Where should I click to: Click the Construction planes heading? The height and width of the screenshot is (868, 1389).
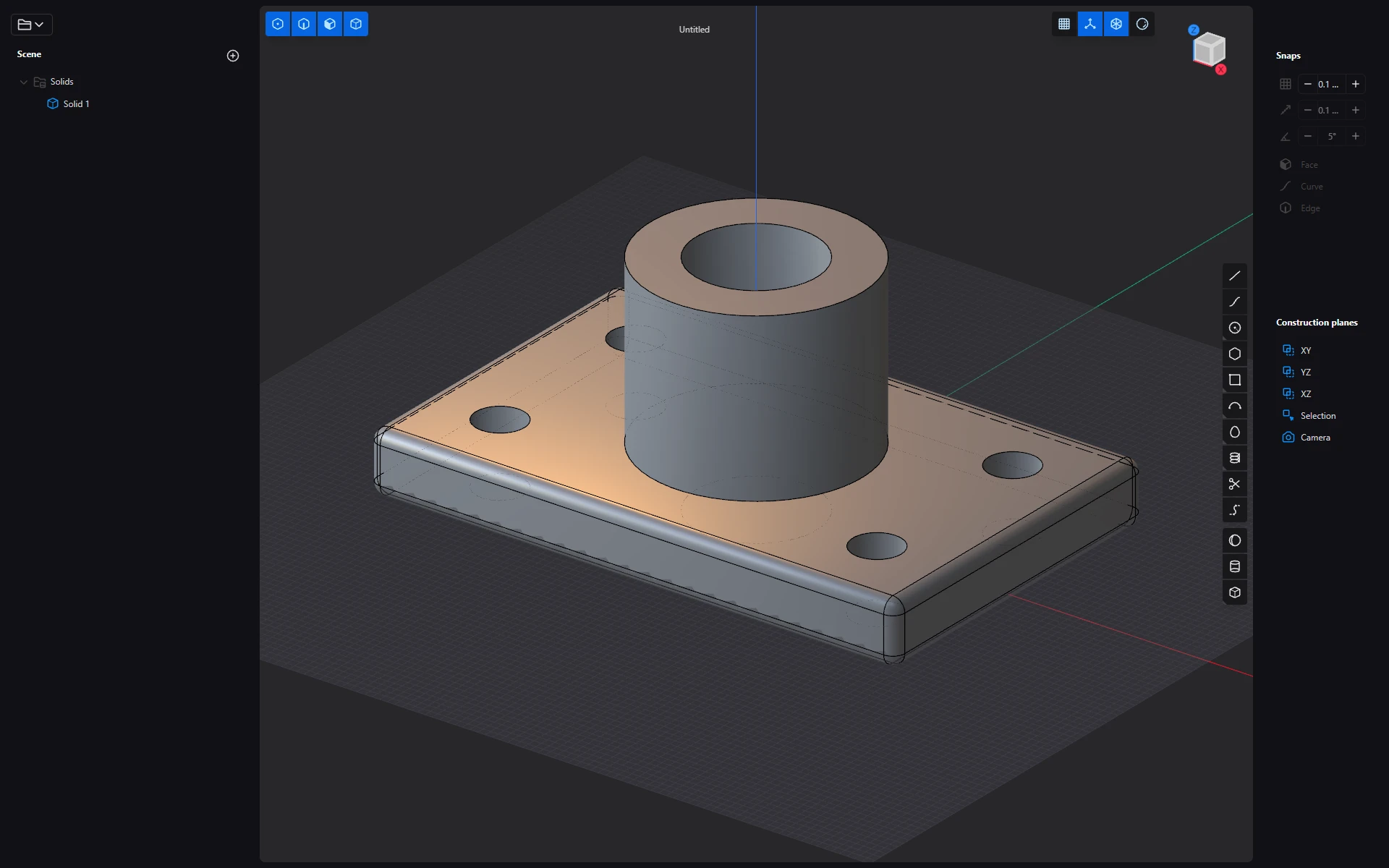[x=1317, y=323]
